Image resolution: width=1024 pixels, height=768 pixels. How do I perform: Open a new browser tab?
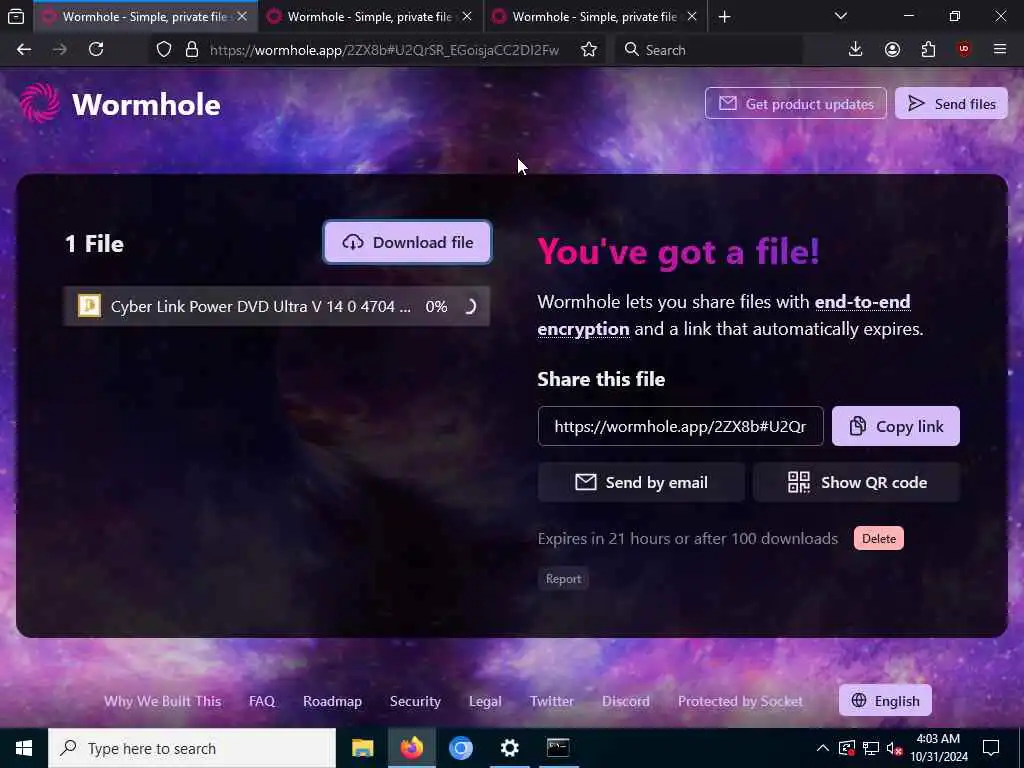[x=724, y=17]
